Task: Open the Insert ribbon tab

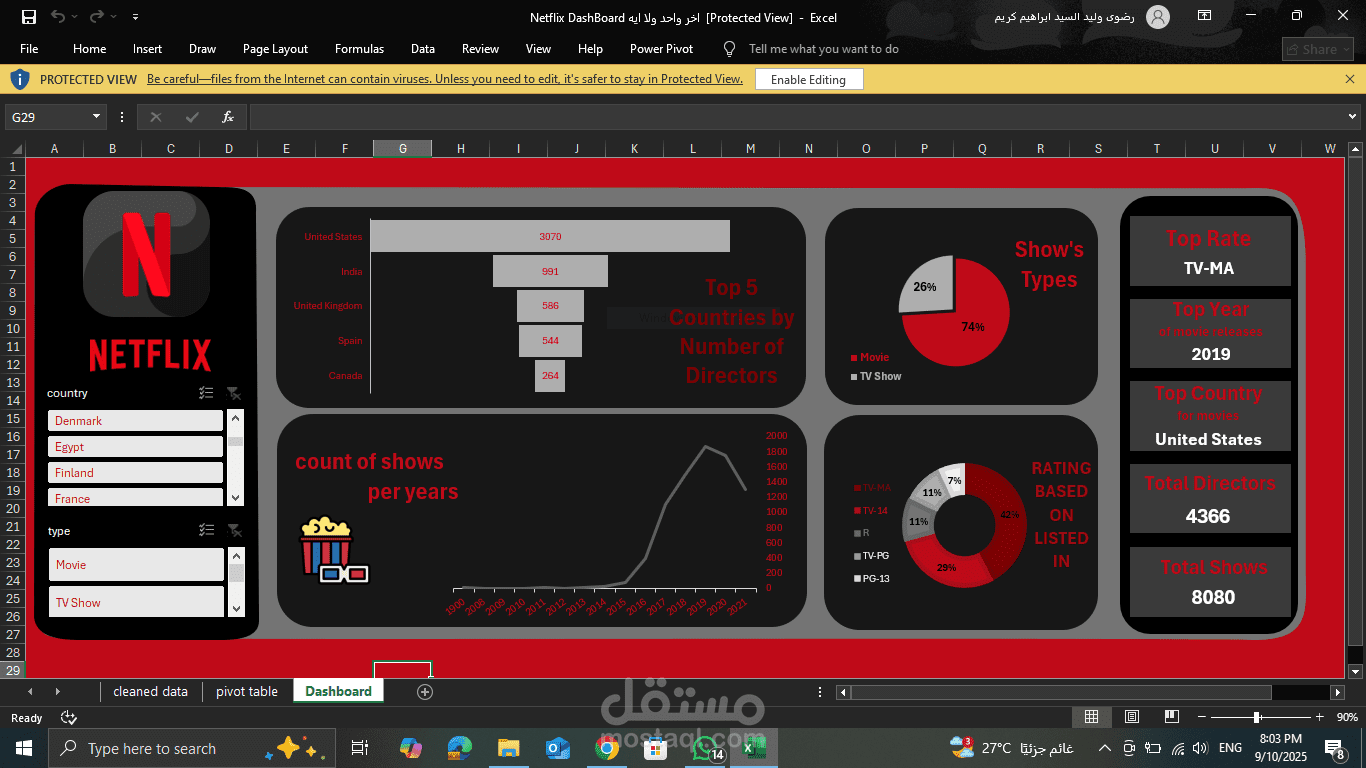Action: (147, 49)
